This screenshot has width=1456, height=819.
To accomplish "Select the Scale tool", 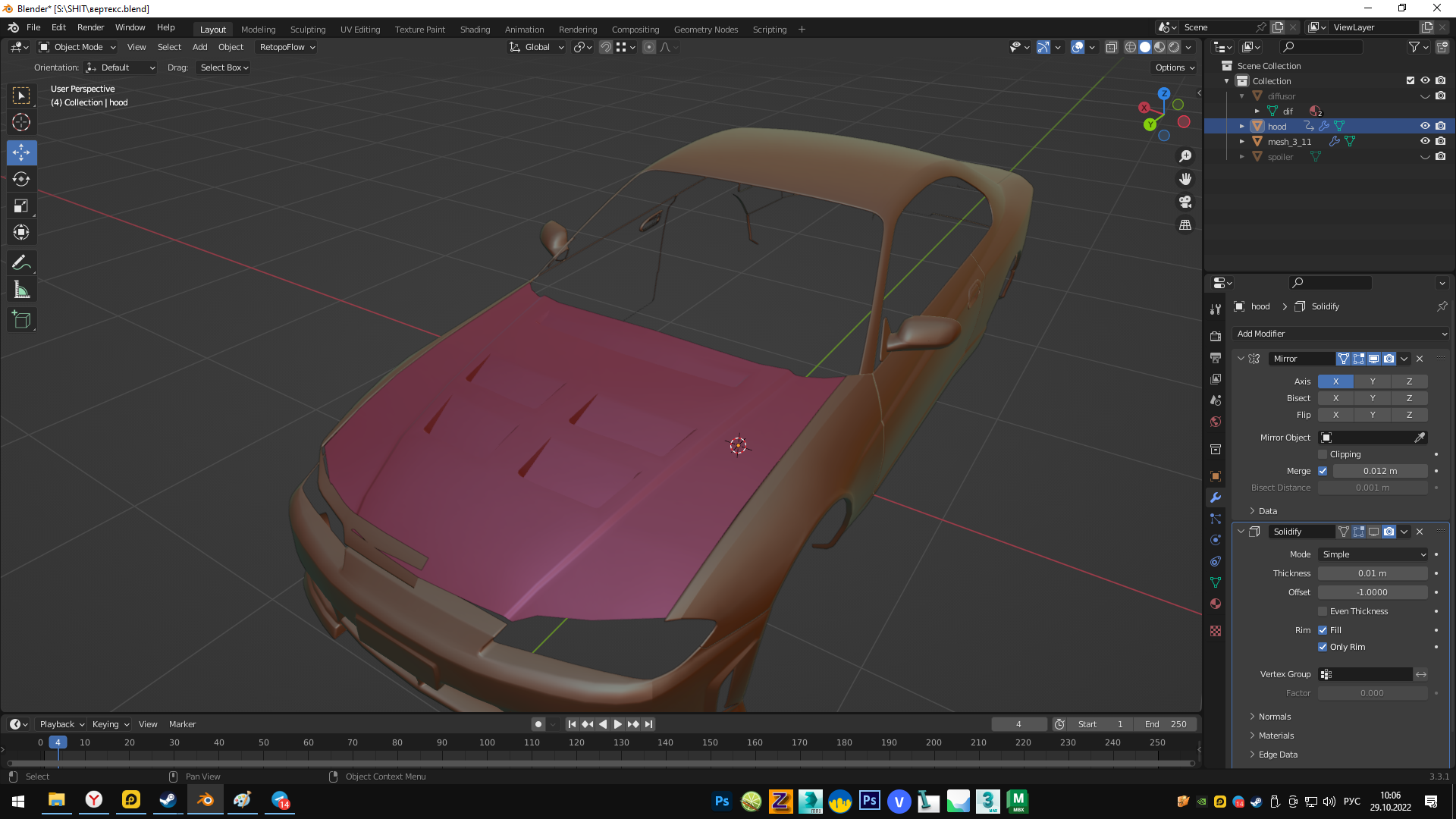I will coord(21,206).
